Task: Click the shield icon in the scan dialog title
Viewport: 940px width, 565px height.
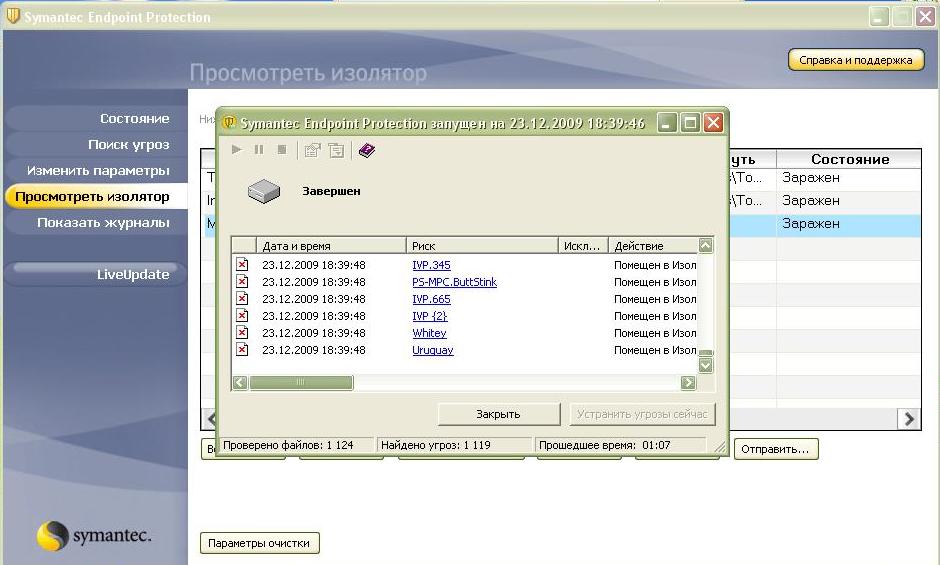Action: tap(228, 122)
